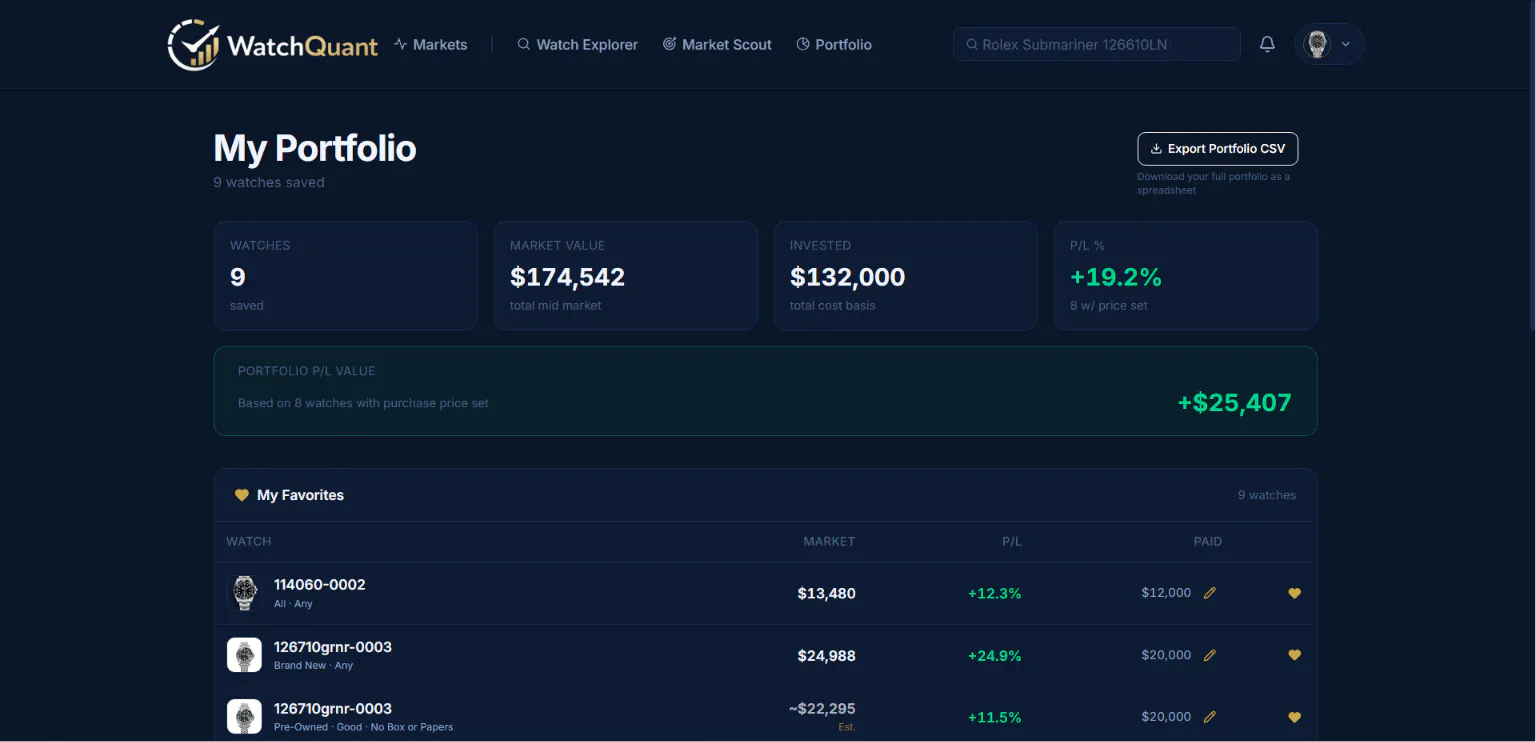
Task: Click the search field for Rolex Submariner
Action: (1096, 45)
